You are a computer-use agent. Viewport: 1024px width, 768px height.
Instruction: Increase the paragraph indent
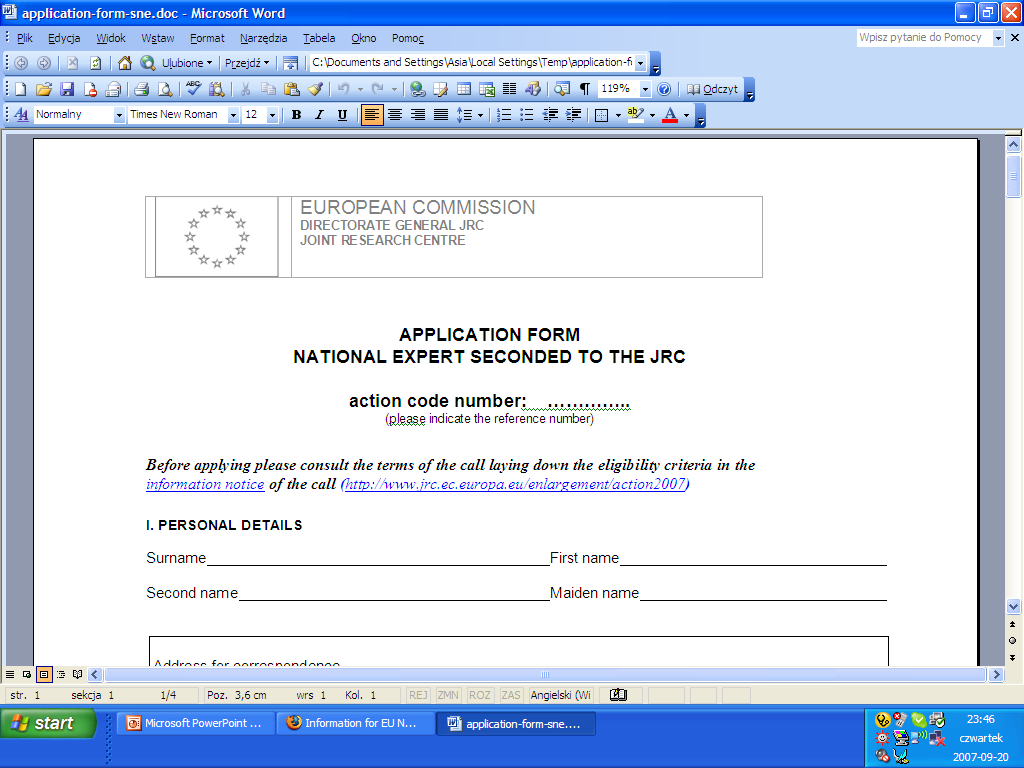coord(573,115)
